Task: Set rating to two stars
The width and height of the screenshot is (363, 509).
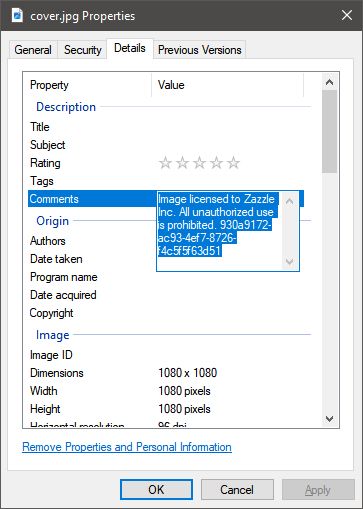Action: tap(182, 163)
